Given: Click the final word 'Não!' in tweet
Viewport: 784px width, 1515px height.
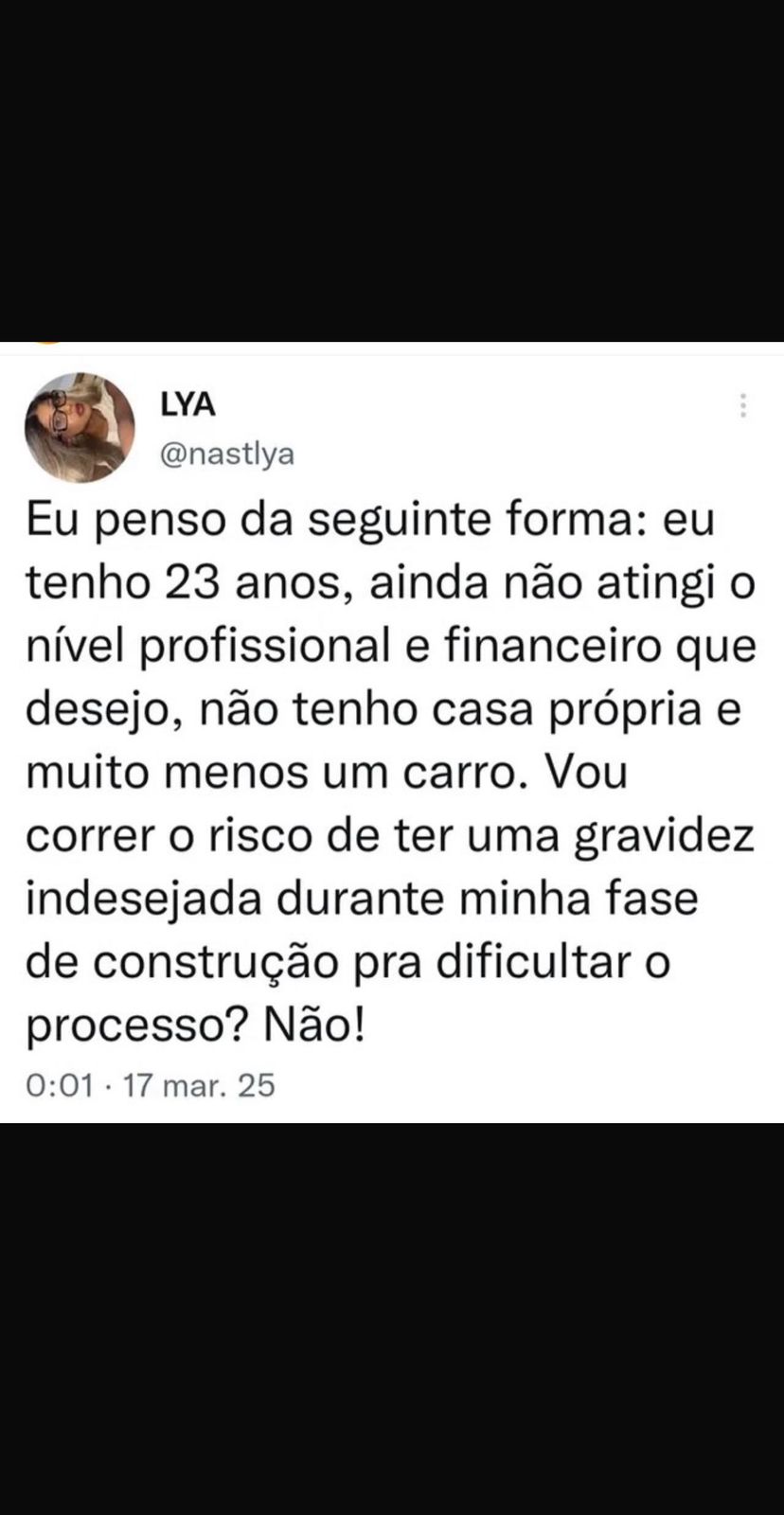Looking at the screenshot, I should (314, 1025).
